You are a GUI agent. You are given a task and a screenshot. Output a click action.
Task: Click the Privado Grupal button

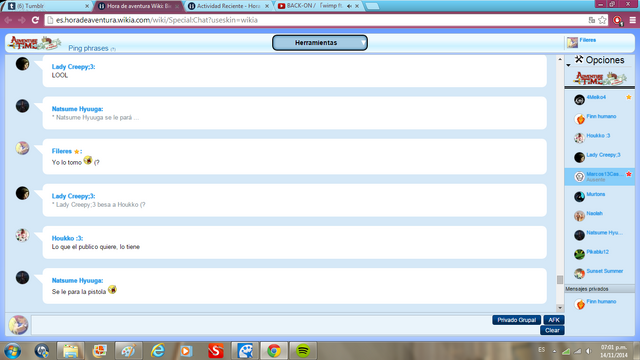(x=516, y=320)
